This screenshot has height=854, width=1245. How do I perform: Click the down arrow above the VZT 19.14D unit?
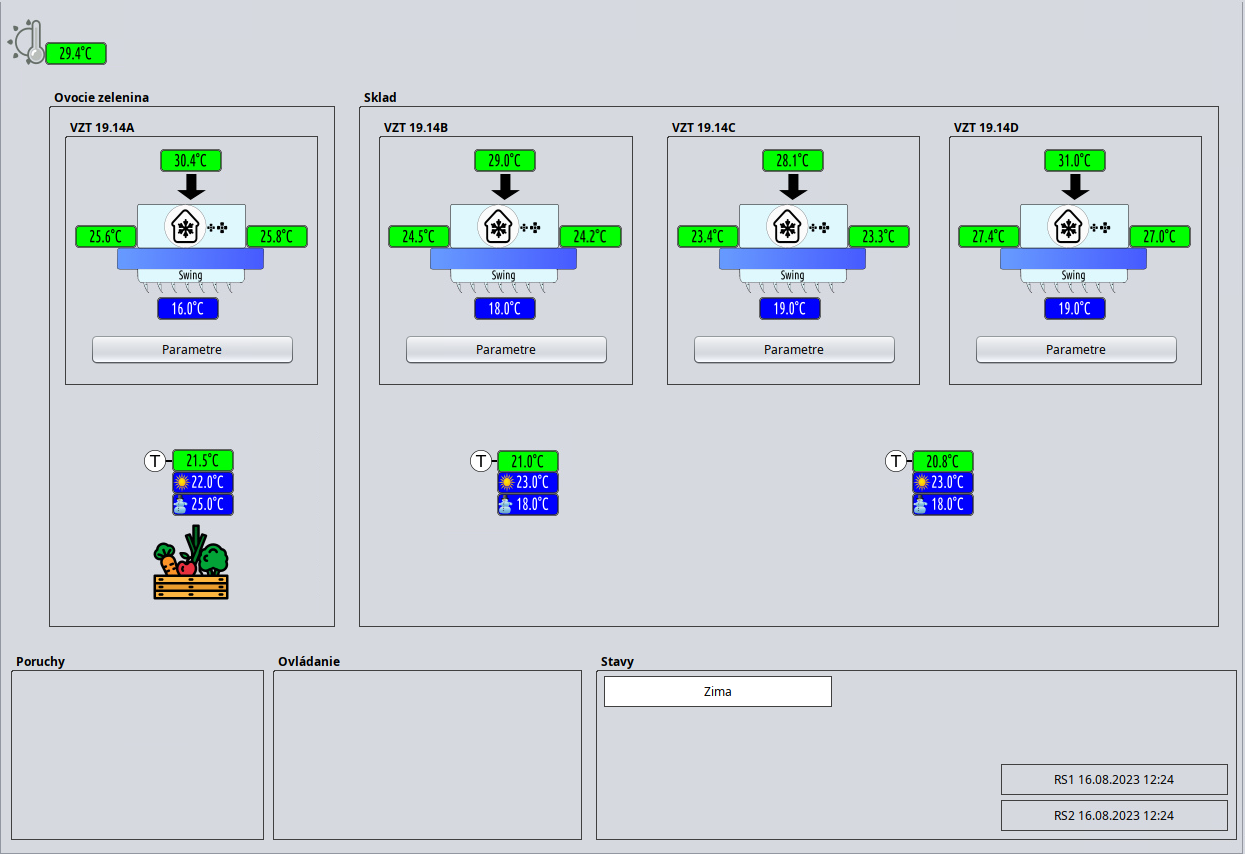(1075, 186)
